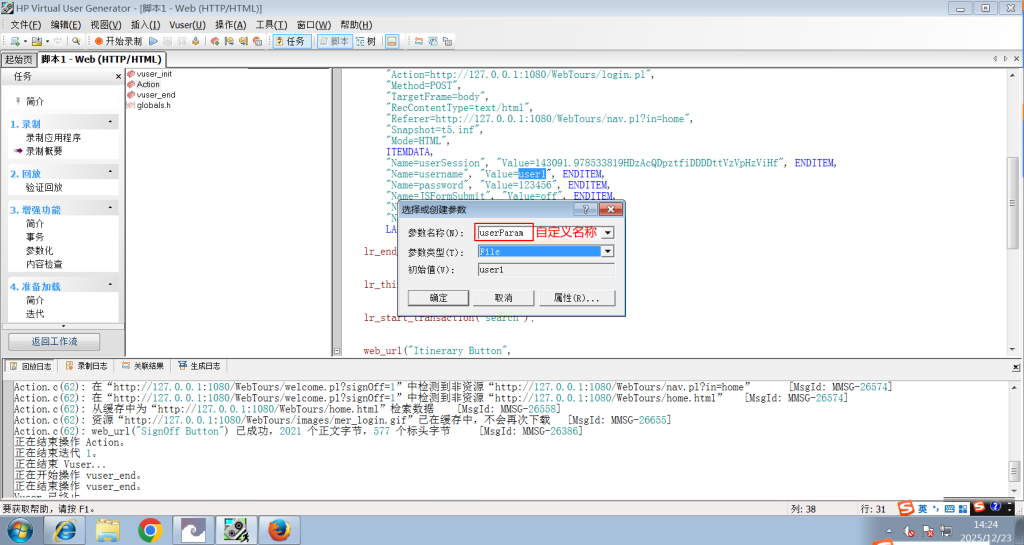This screenshot has width=1024, height=545.
Task: Click the 属性(R)... button
Action: [x=576, y=298]
